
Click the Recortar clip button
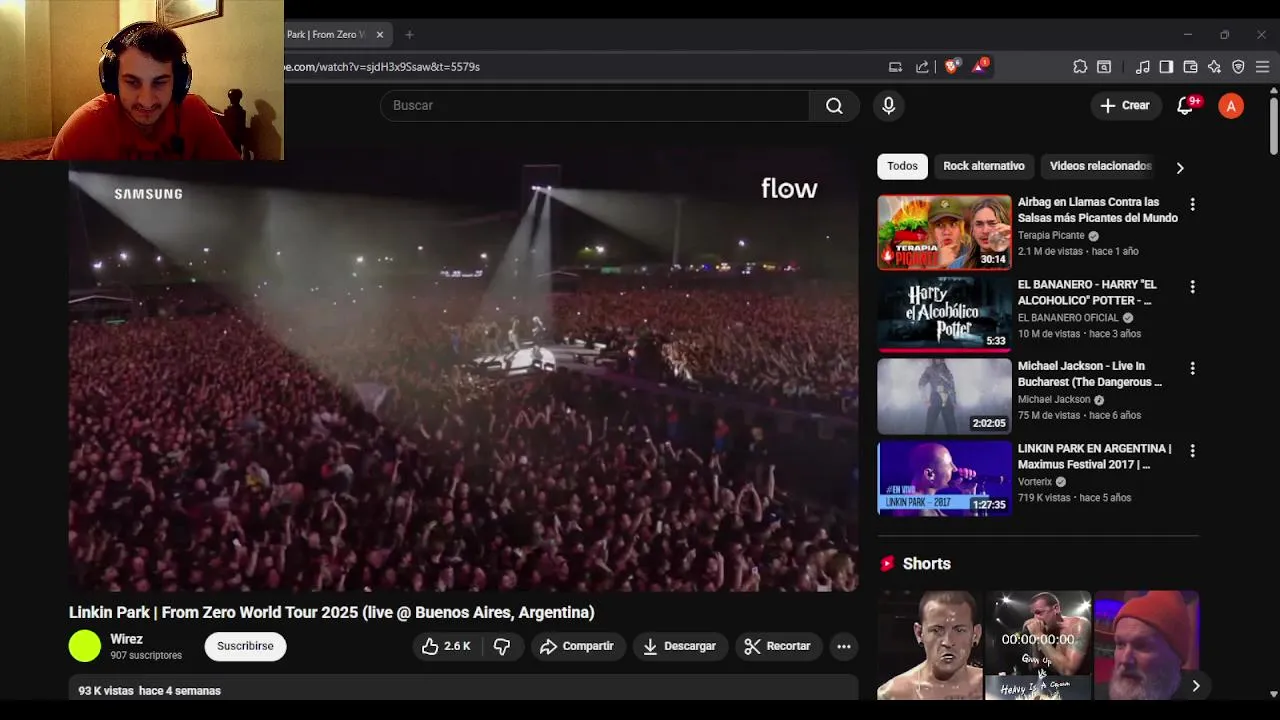coord(777,646)
